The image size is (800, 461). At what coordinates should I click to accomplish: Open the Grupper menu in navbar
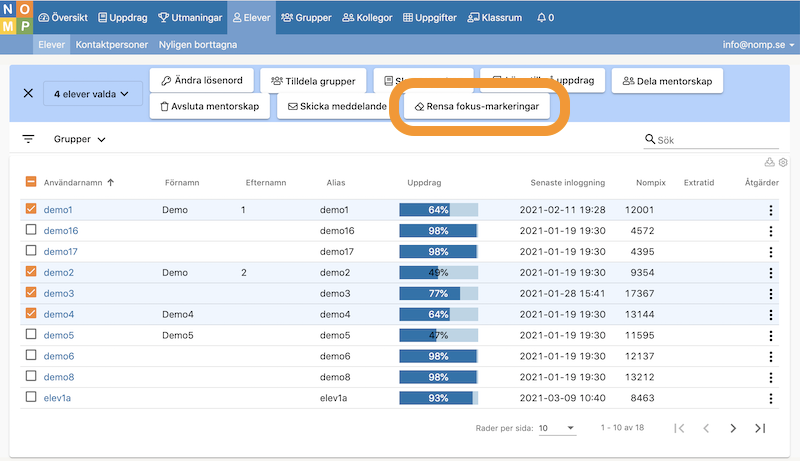point(306,17)
